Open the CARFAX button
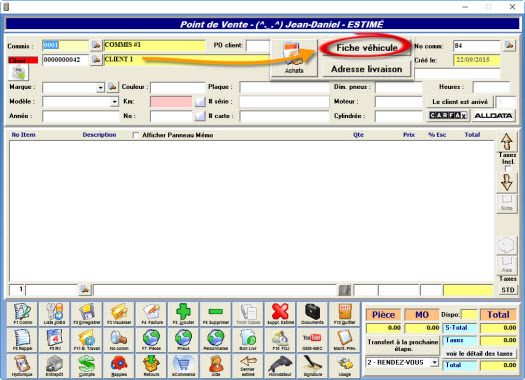This screenshot has width=525, height=380. [x=448, y=116]
